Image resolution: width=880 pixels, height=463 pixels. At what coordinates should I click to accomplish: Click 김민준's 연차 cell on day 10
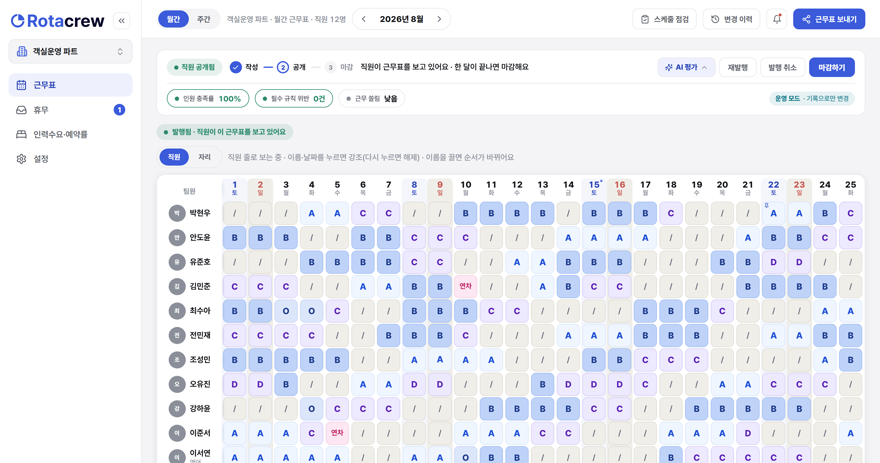point(465,287)
